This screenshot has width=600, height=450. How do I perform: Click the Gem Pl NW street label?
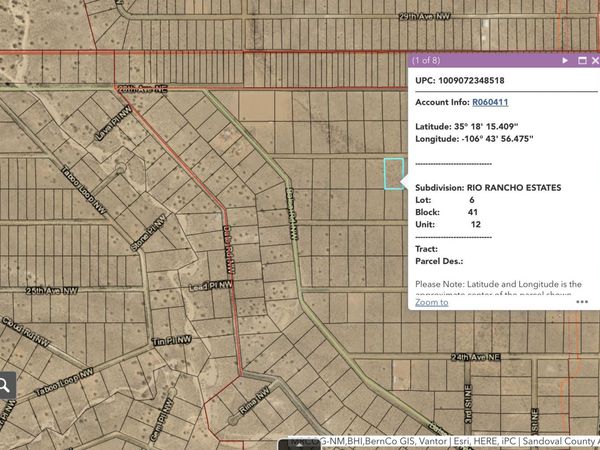[162, 419]
